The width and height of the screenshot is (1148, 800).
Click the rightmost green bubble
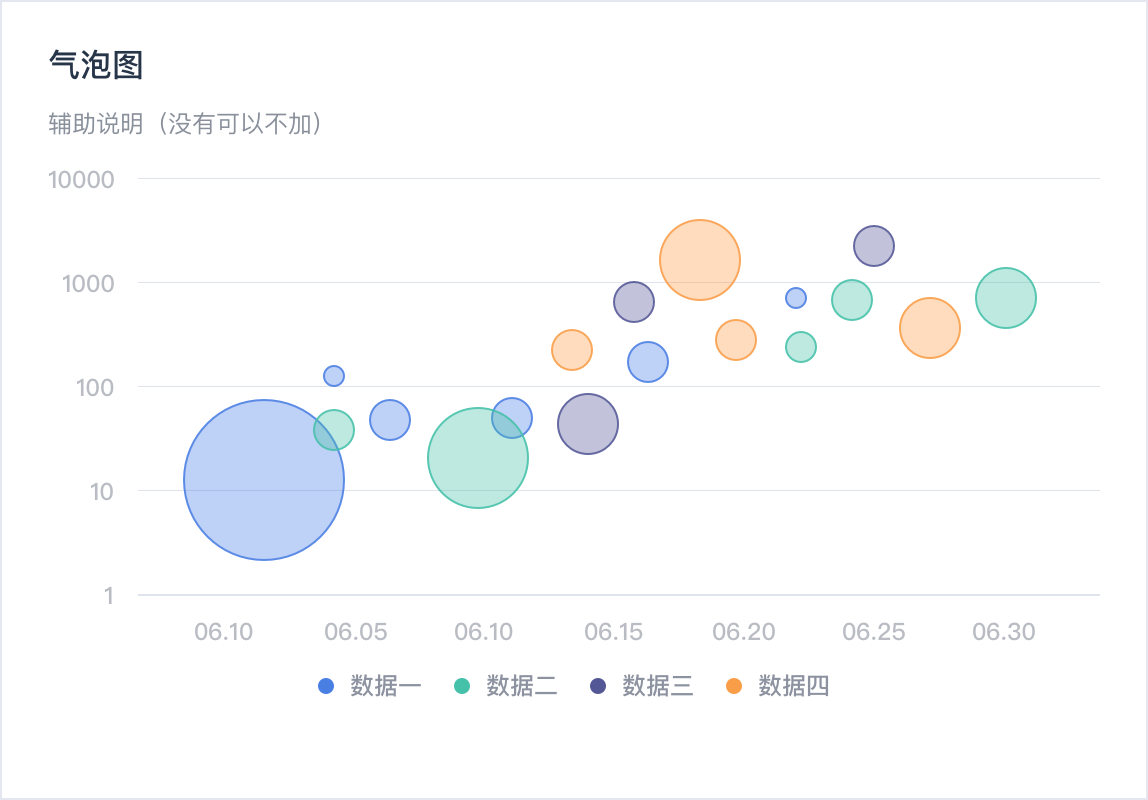click(x=1005, y=298)
